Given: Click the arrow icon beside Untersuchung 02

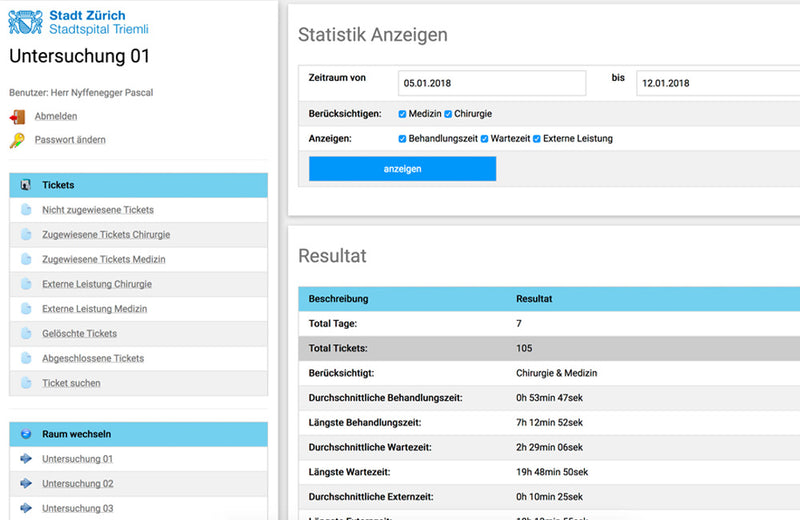Looking at the screenshot, I should point(26,483).
